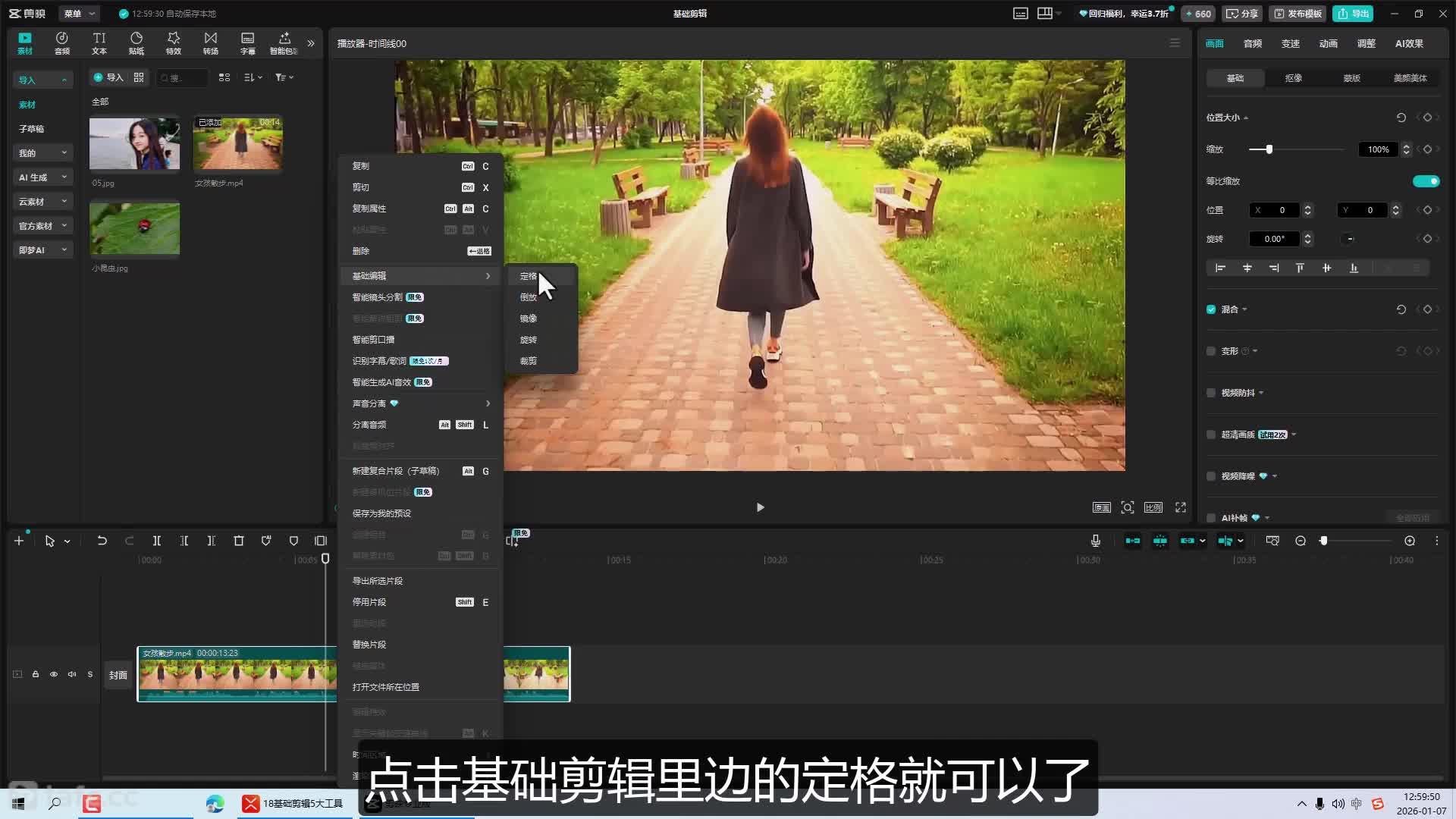Viewport: 1456px width, 819px height.
Task: Switch to the 变速 speed tab
Action: tap(1290, 43)
